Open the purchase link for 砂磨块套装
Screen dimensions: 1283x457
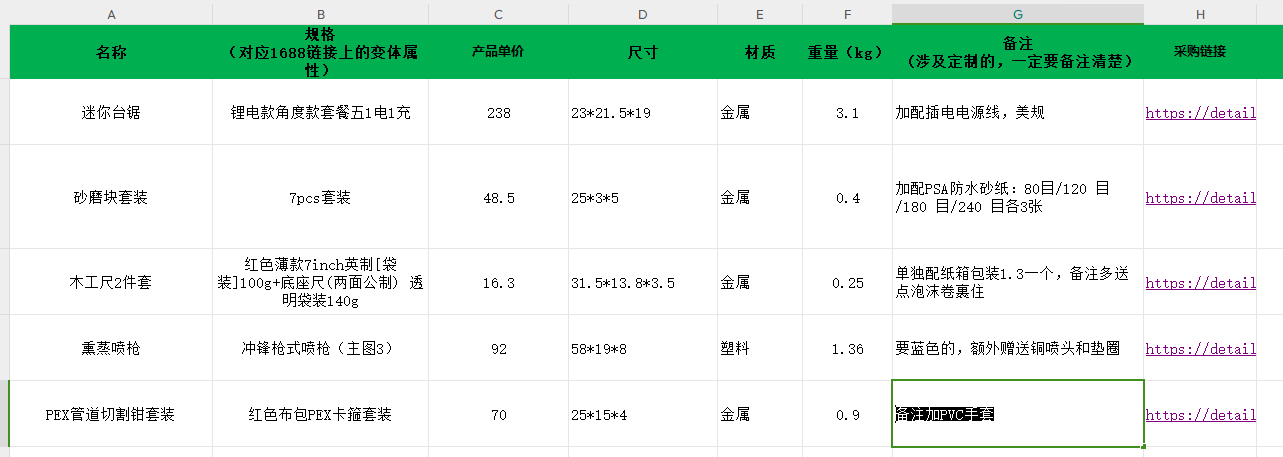pos(1200,198)
